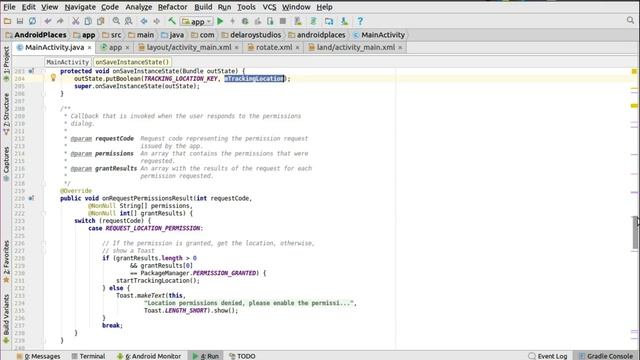Click the Synchronize toolbar icon
This screenshot has height=360, width=640.
(x=32, y=21)
